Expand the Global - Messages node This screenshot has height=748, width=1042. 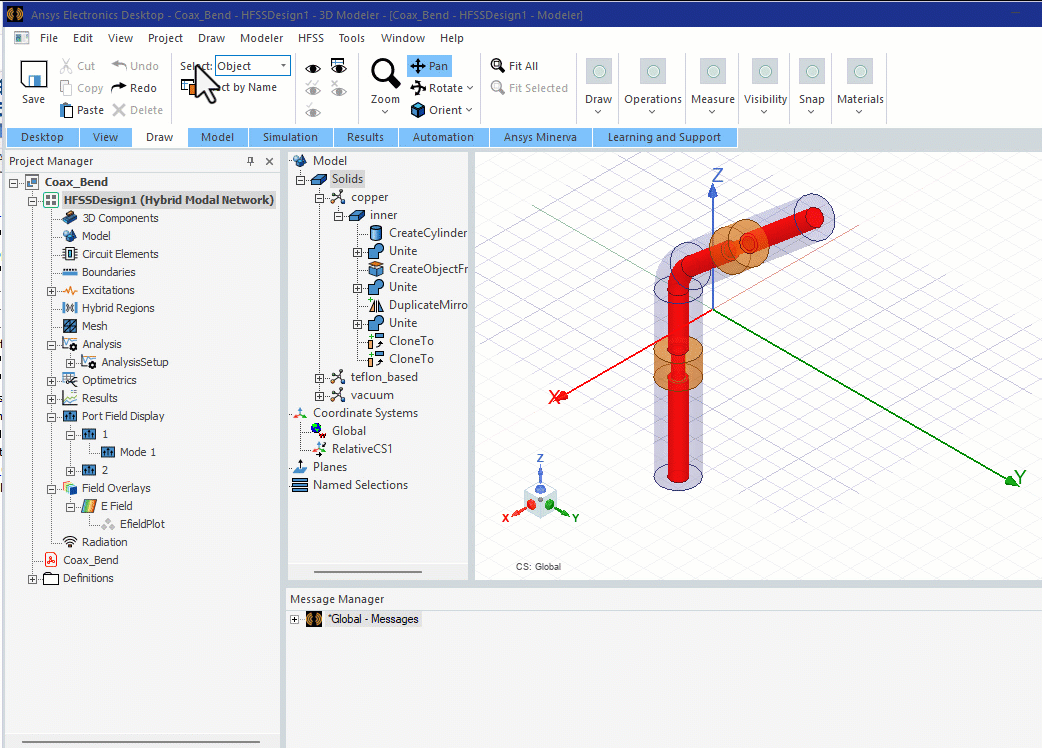coord(295,619)
